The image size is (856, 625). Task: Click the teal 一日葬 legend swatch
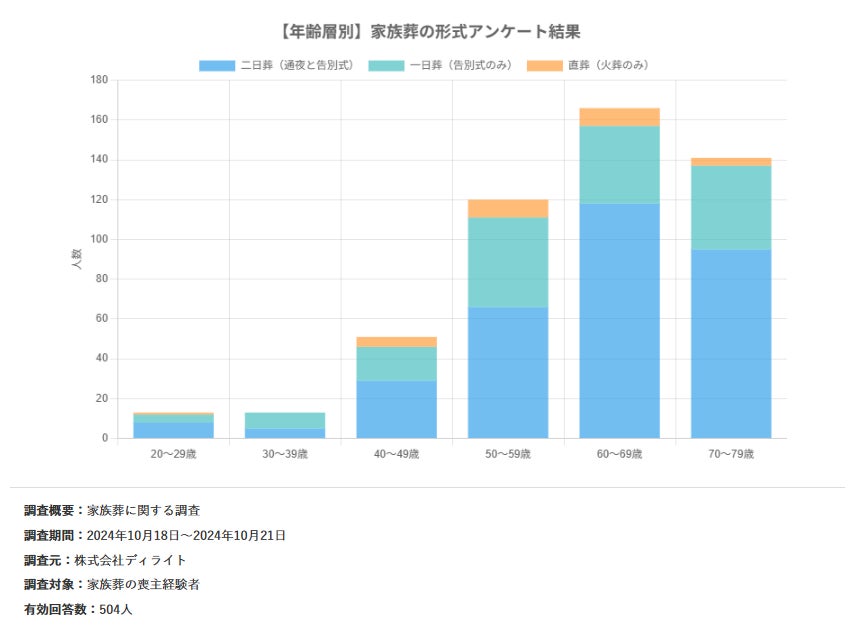click(x=386, y=66)
